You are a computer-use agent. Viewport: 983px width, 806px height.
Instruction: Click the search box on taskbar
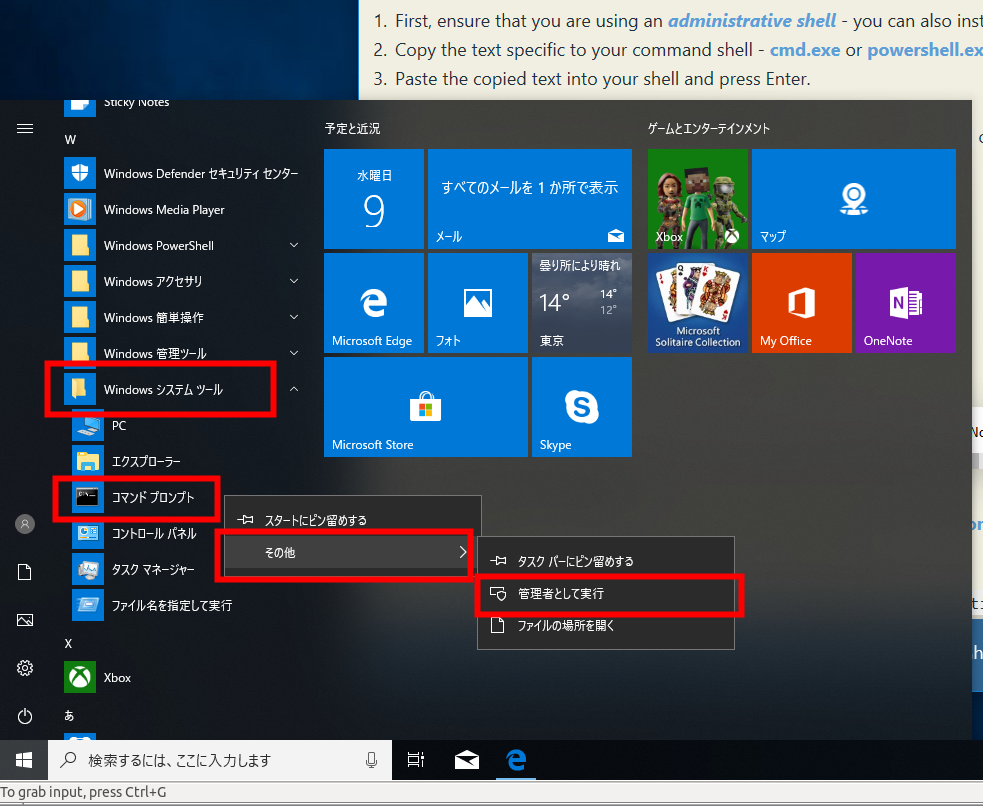click(x=220, y=760)
